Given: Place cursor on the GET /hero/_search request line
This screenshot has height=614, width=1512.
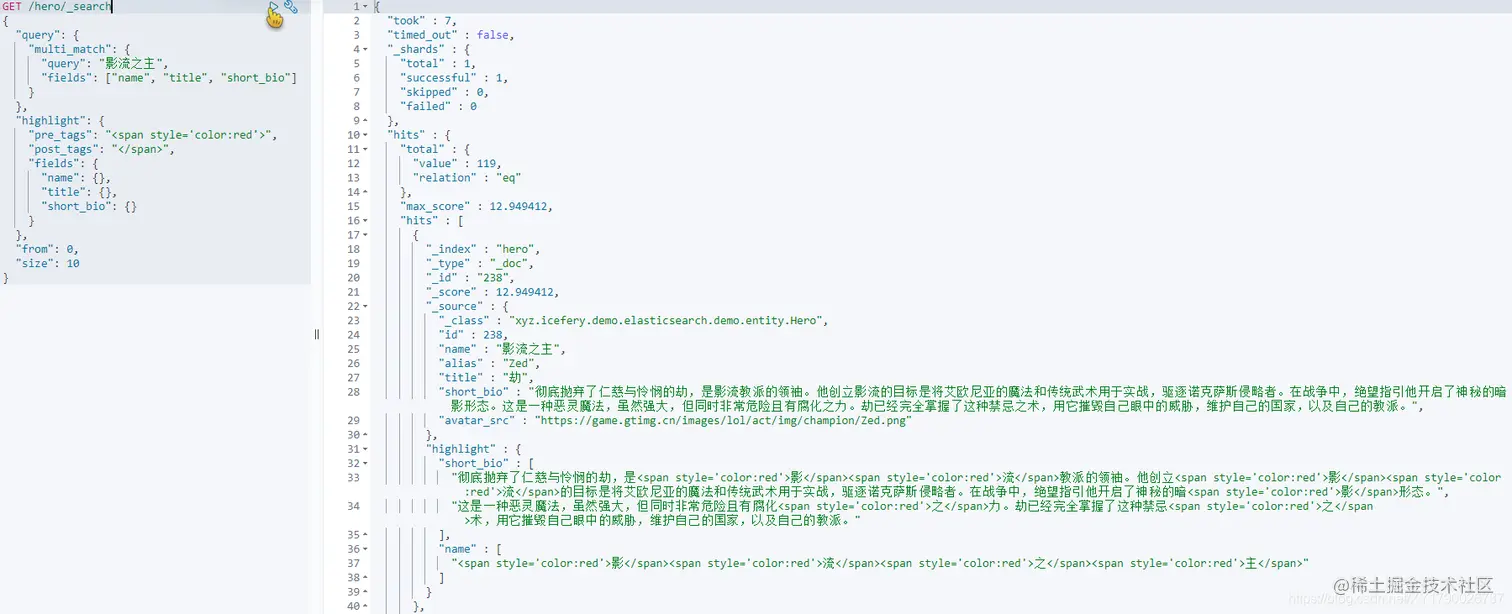Looking at the screenshot, I should tap(57, 7).
